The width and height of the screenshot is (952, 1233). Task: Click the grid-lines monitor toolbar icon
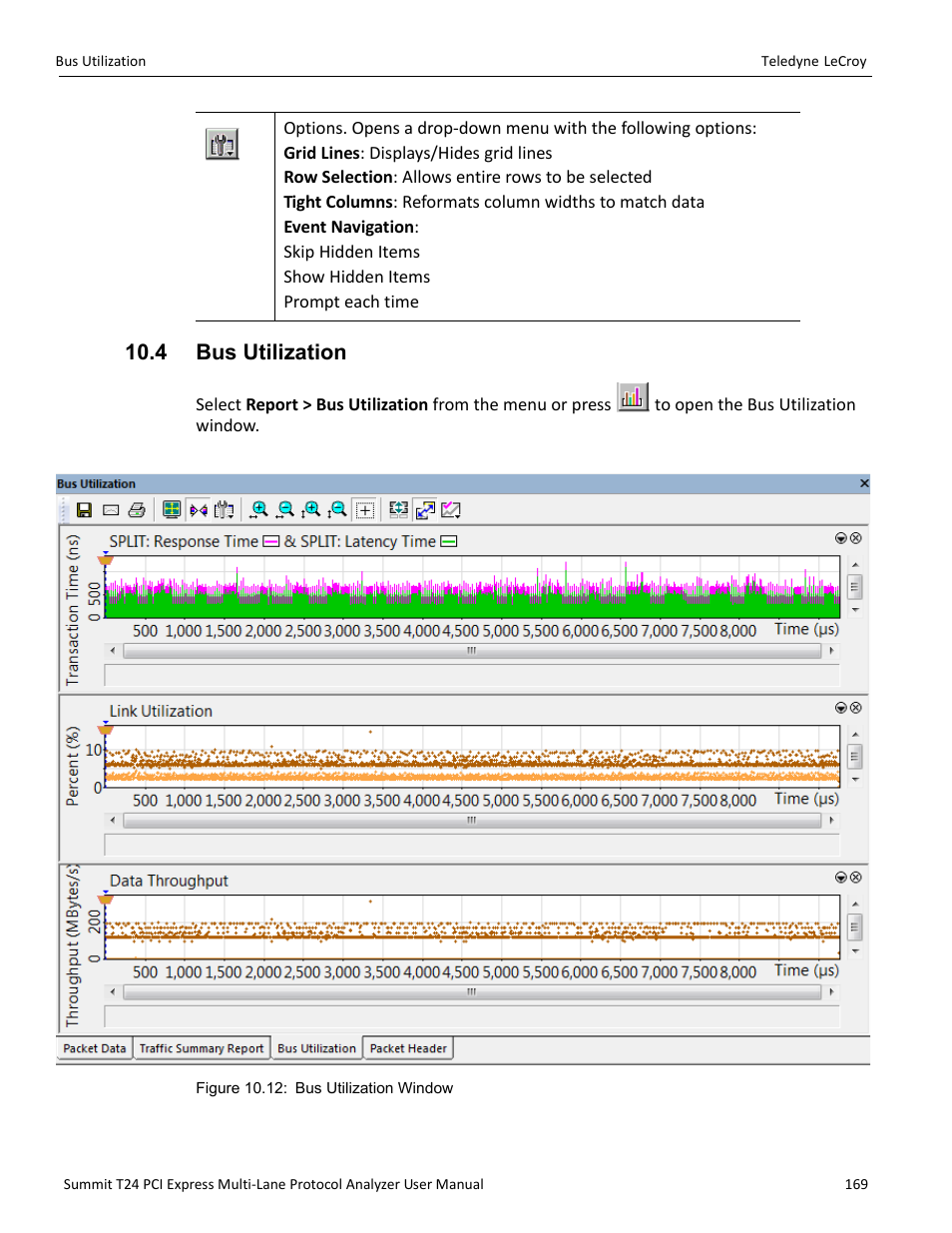coord(172,510)
